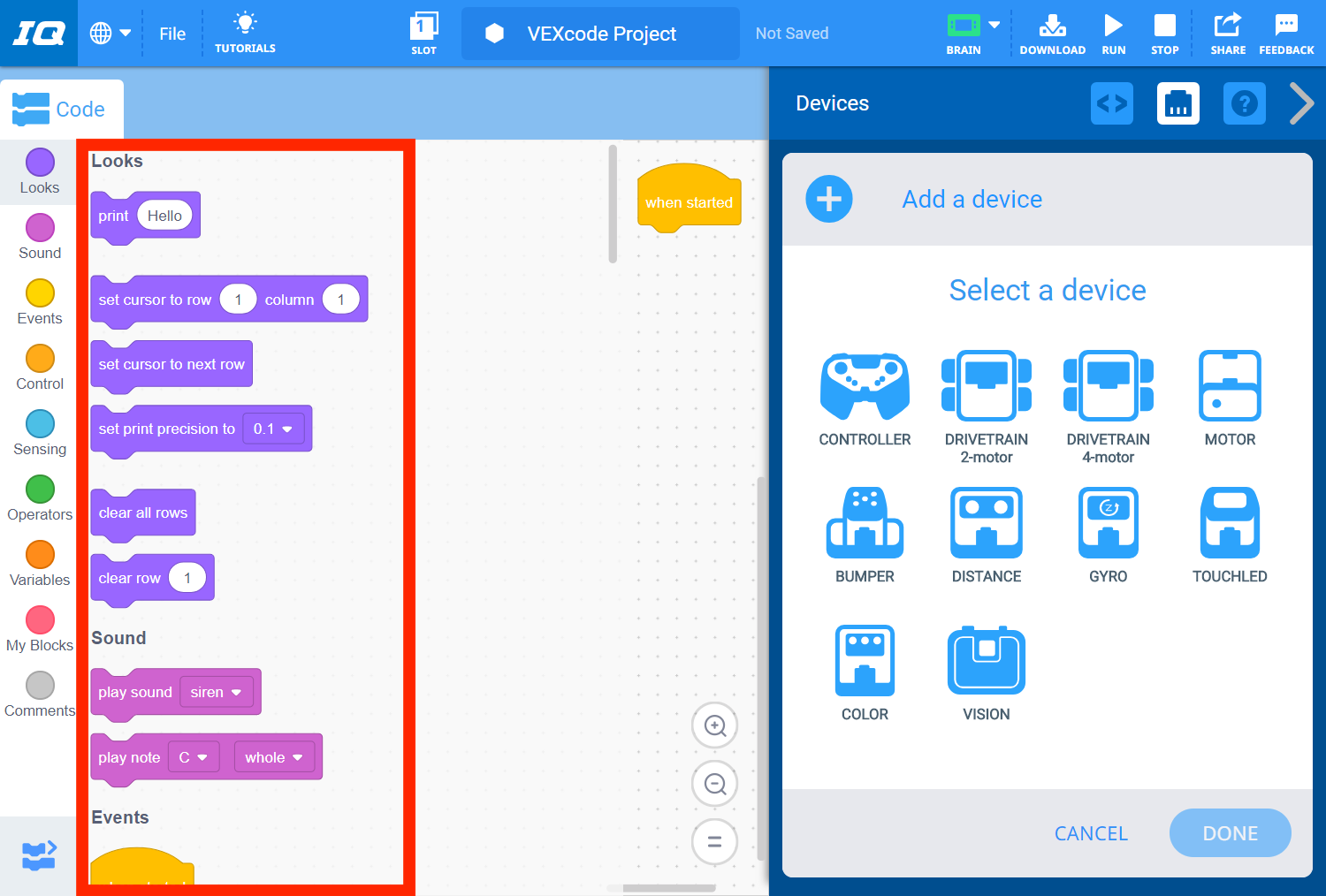The height and width of the screenshot is (896, 1326).
Task: Select the Controller device icon
Action: pyautogui.click(x=865, y=386)
